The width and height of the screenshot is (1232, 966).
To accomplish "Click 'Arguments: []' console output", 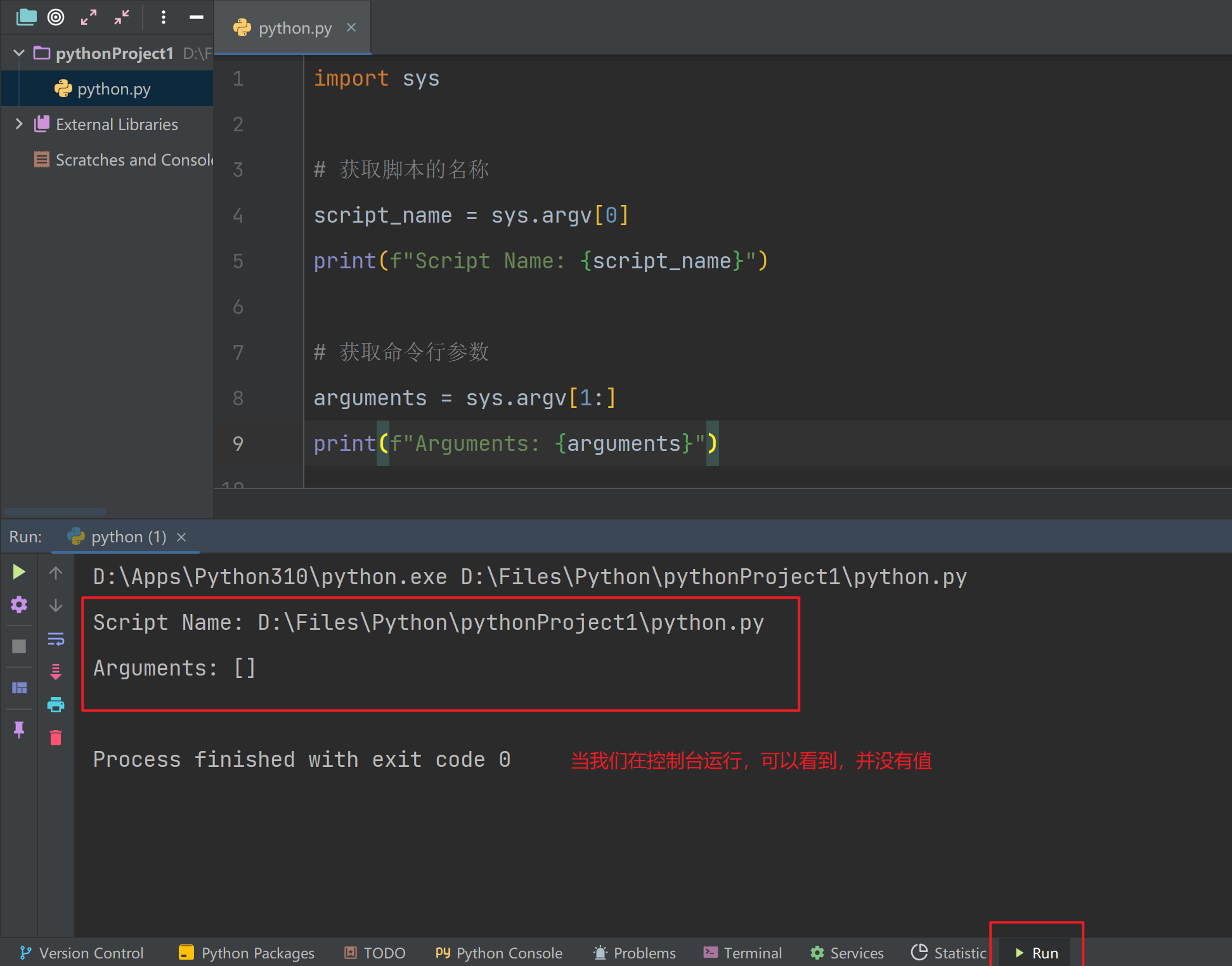I will (174, 669).
